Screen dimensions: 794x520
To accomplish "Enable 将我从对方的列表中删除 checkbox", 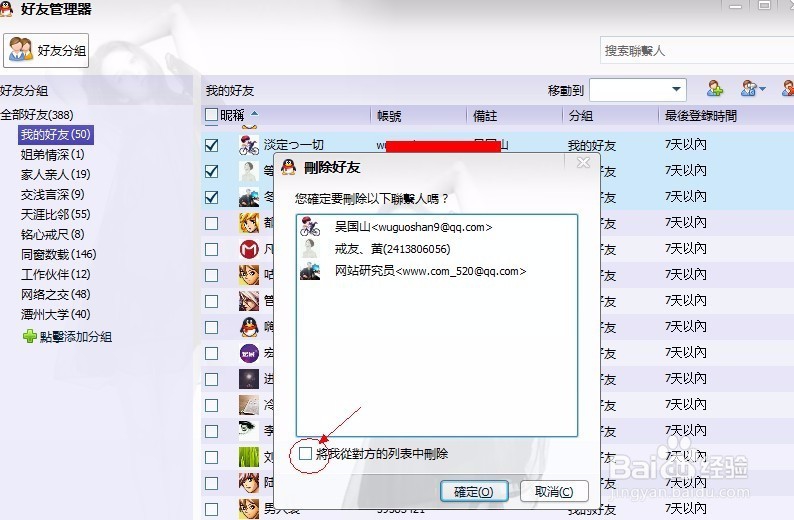I will (305, 453).
